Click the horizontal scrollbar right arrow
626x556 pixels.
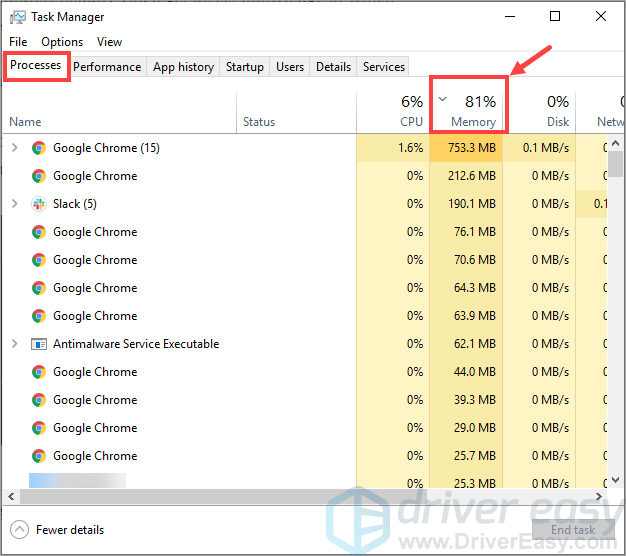(x=598, y=497)
